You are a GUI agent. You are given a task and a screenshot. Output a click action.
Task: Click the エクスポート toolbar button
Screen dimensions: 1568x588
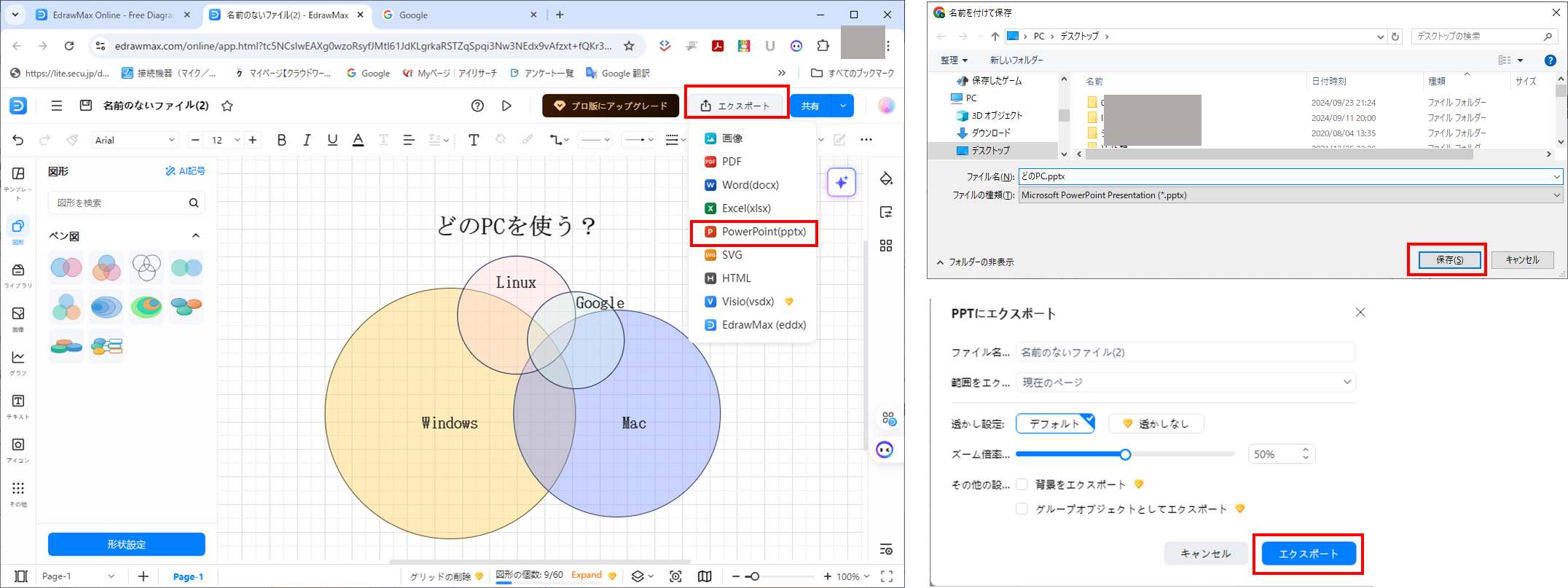(x=736, y=106)
